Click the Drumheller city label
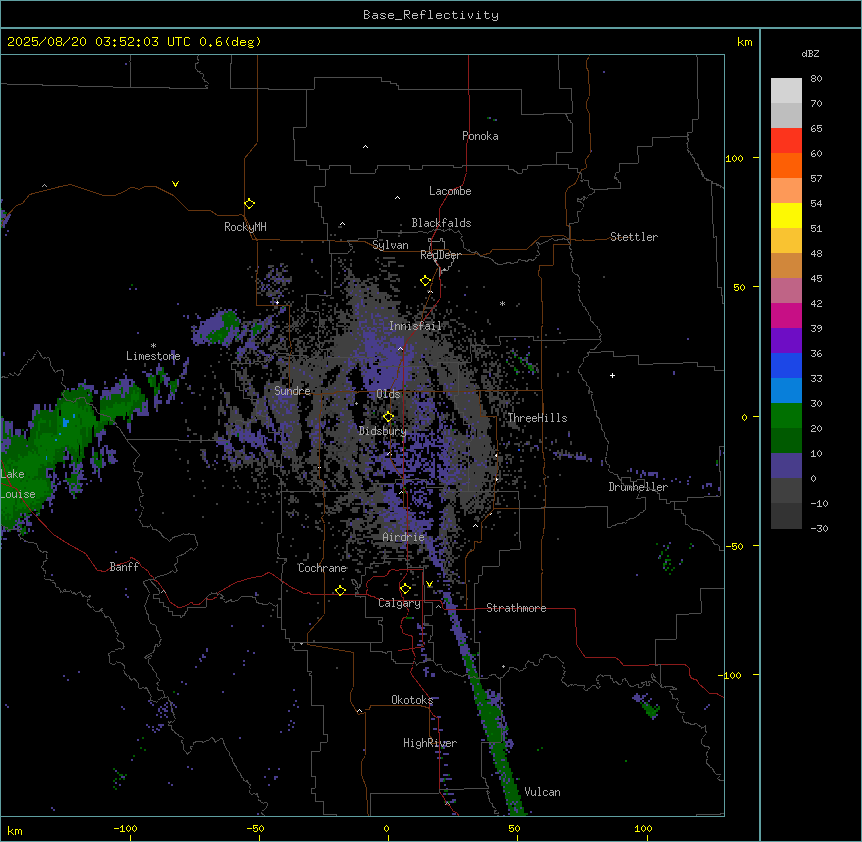This screenshot has height=842, width=862. (638, 487)
